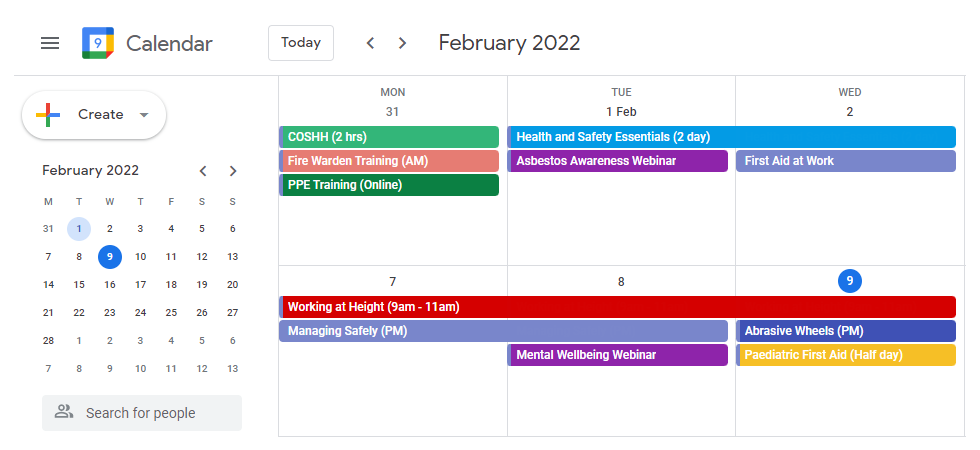Screen dimensions: 980x450
Task: Open Fire Warden Training (AM) event
Action: tap(389, 161)
